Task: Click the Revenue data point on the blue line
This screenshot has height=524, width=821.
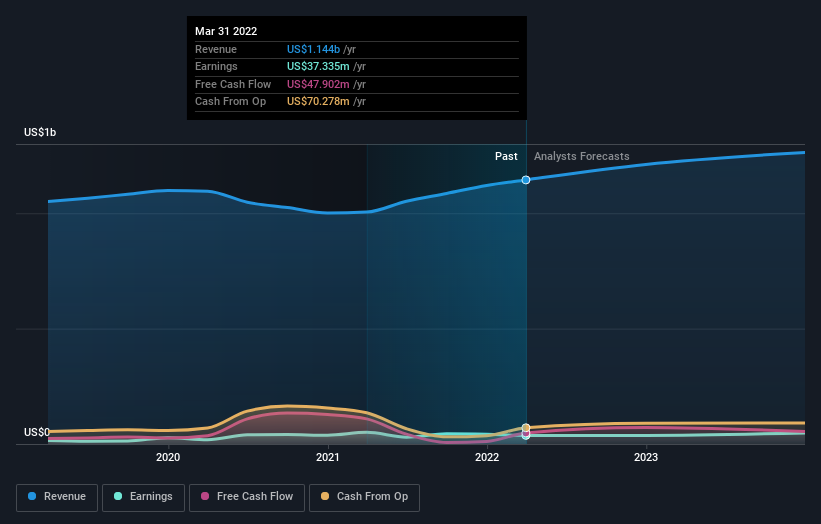Action: click(526, 180)
